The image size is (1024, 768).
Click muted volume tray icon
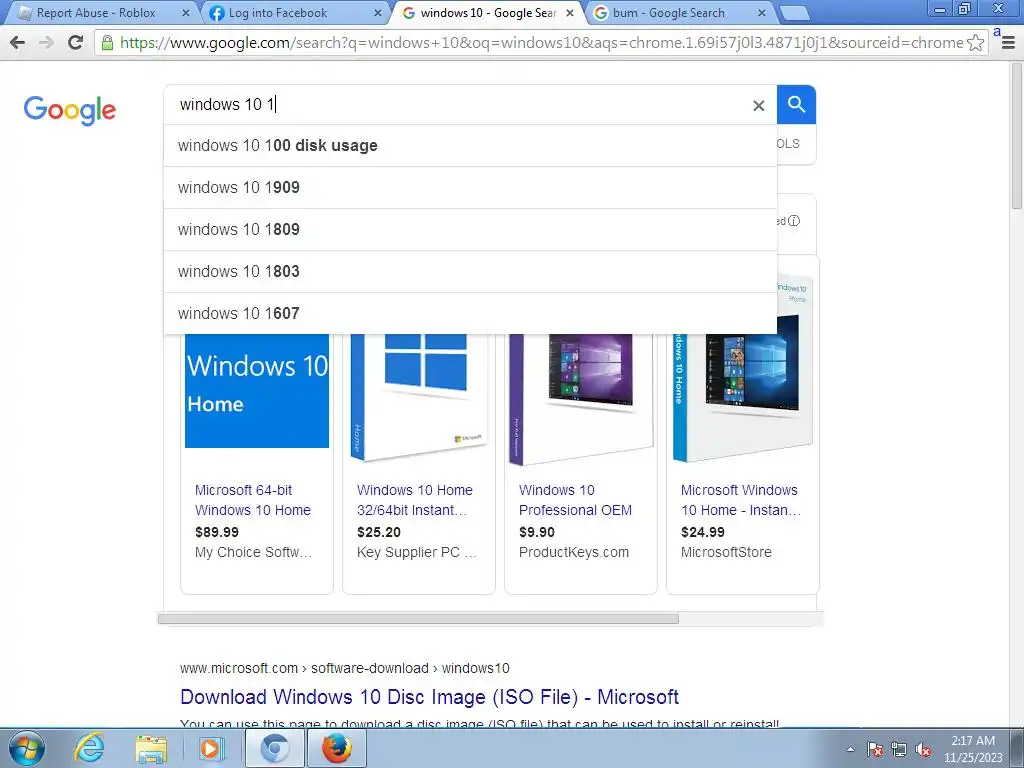[923, 749]
